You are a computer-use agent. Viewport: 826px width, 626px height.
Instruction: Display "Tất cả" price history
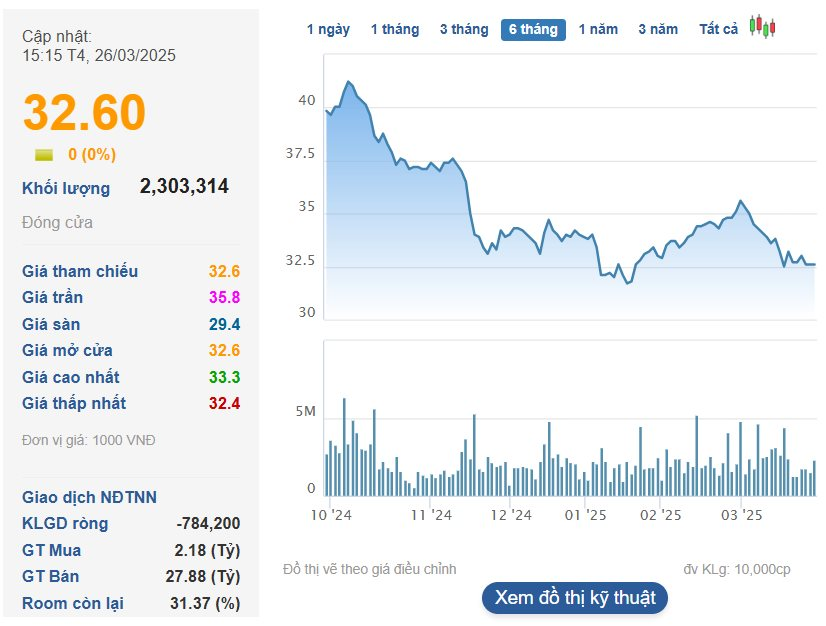[718, 30]
